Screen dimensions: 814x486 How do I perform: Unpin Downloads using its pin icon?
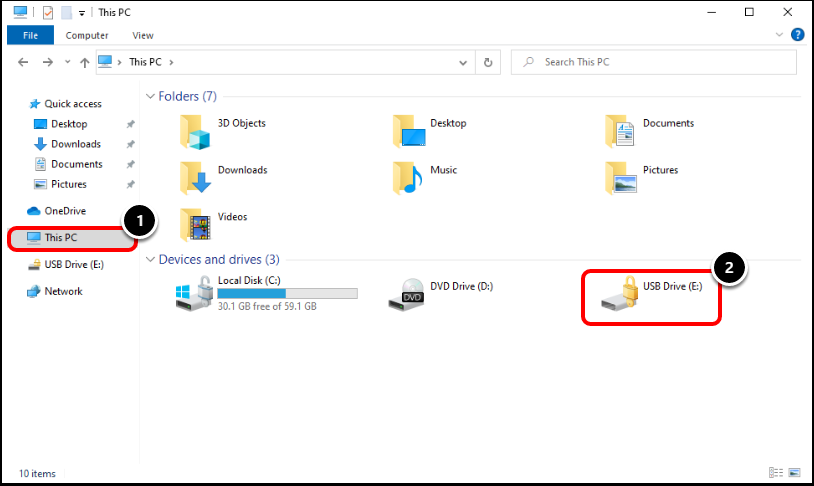(130, 144)
